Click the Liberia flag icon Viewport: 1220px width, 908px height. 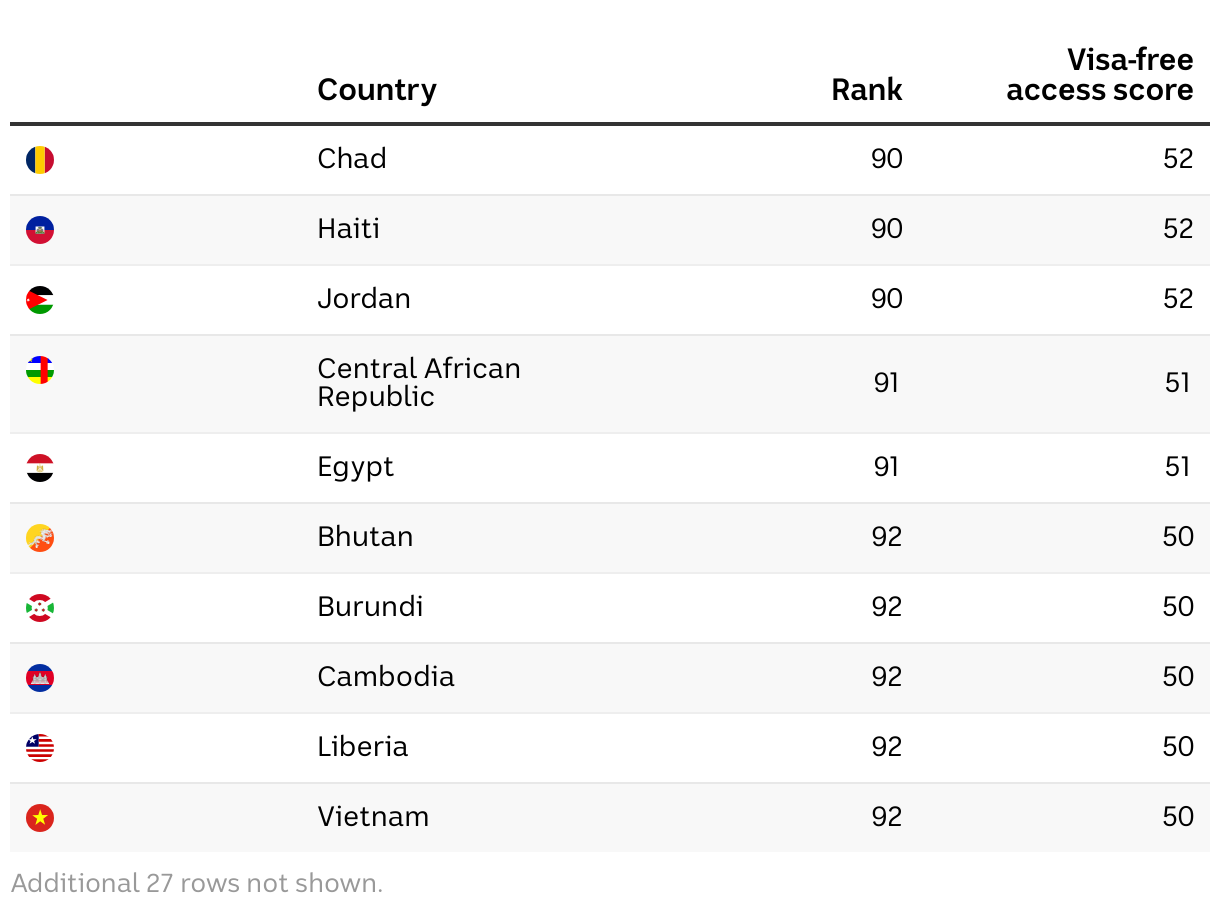[x=40, y=748]
